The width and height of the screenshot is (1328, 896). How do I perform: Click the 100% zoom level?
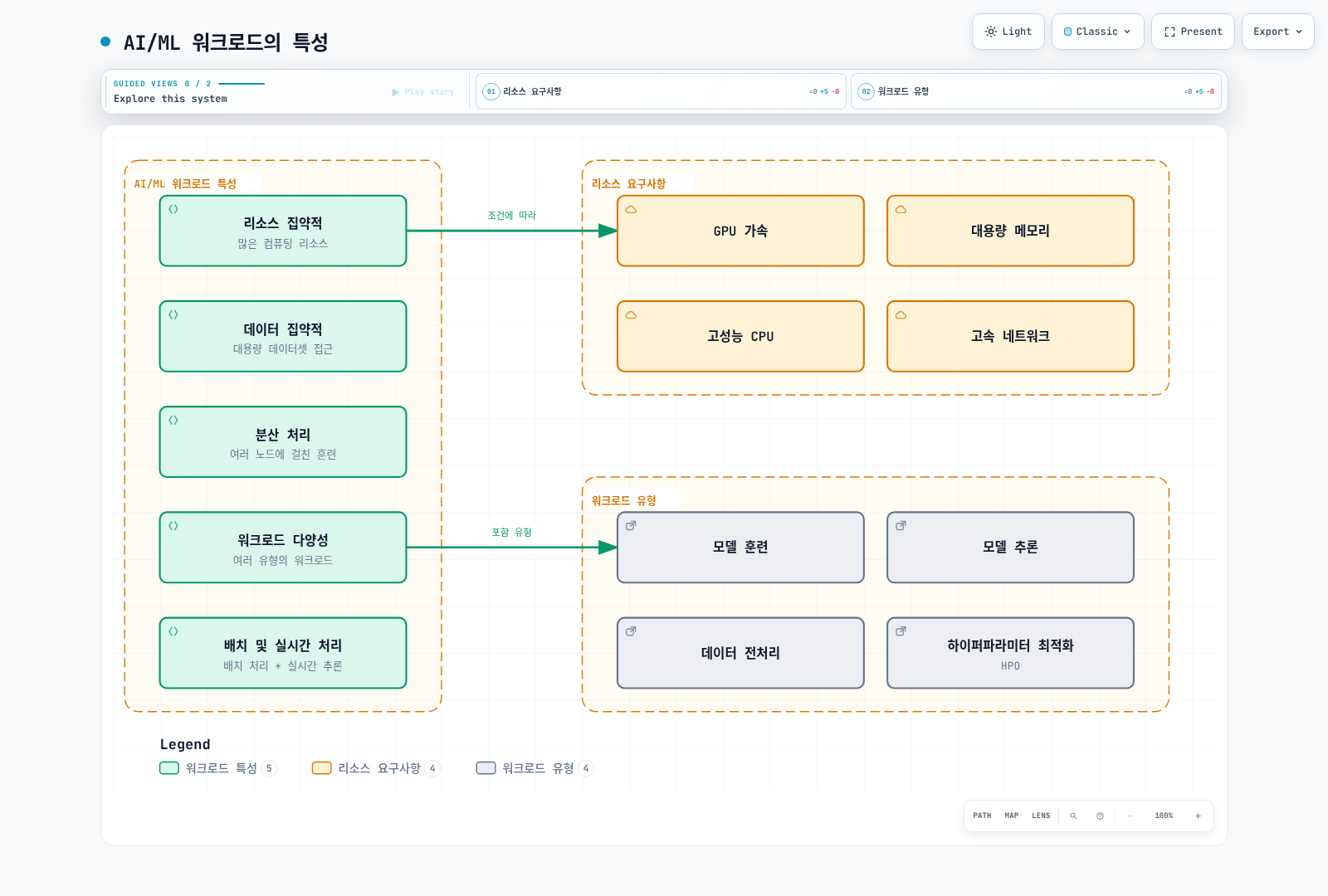point(1164,816)
